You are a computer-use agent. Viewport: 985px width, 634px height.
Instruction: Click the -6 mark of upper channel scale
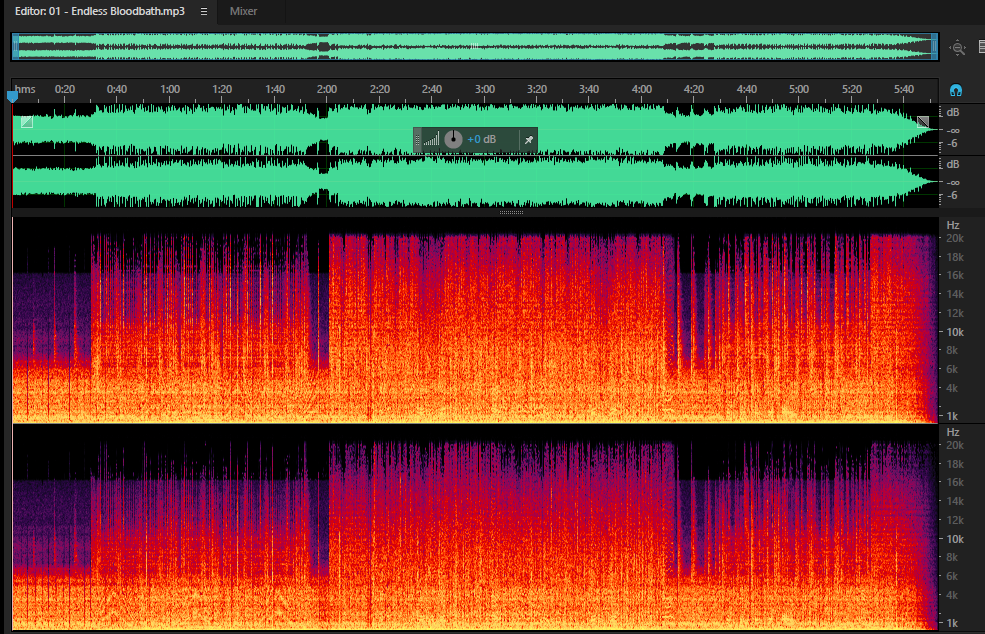click(953, 143)
